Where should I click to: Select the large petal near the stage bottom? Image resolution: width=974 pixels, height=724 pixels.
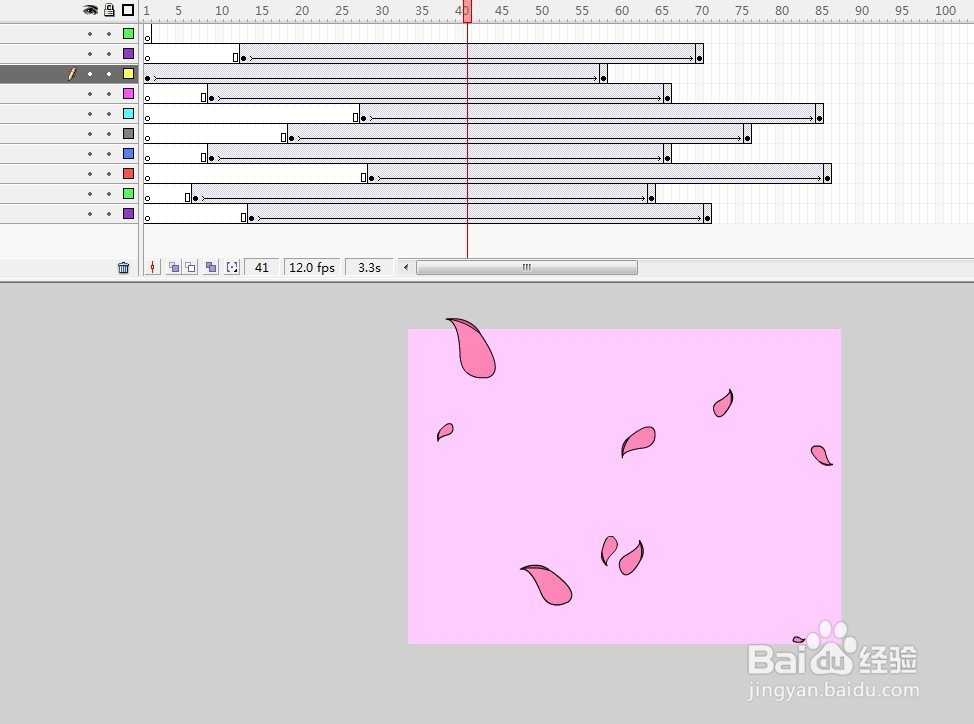point(548,585)
